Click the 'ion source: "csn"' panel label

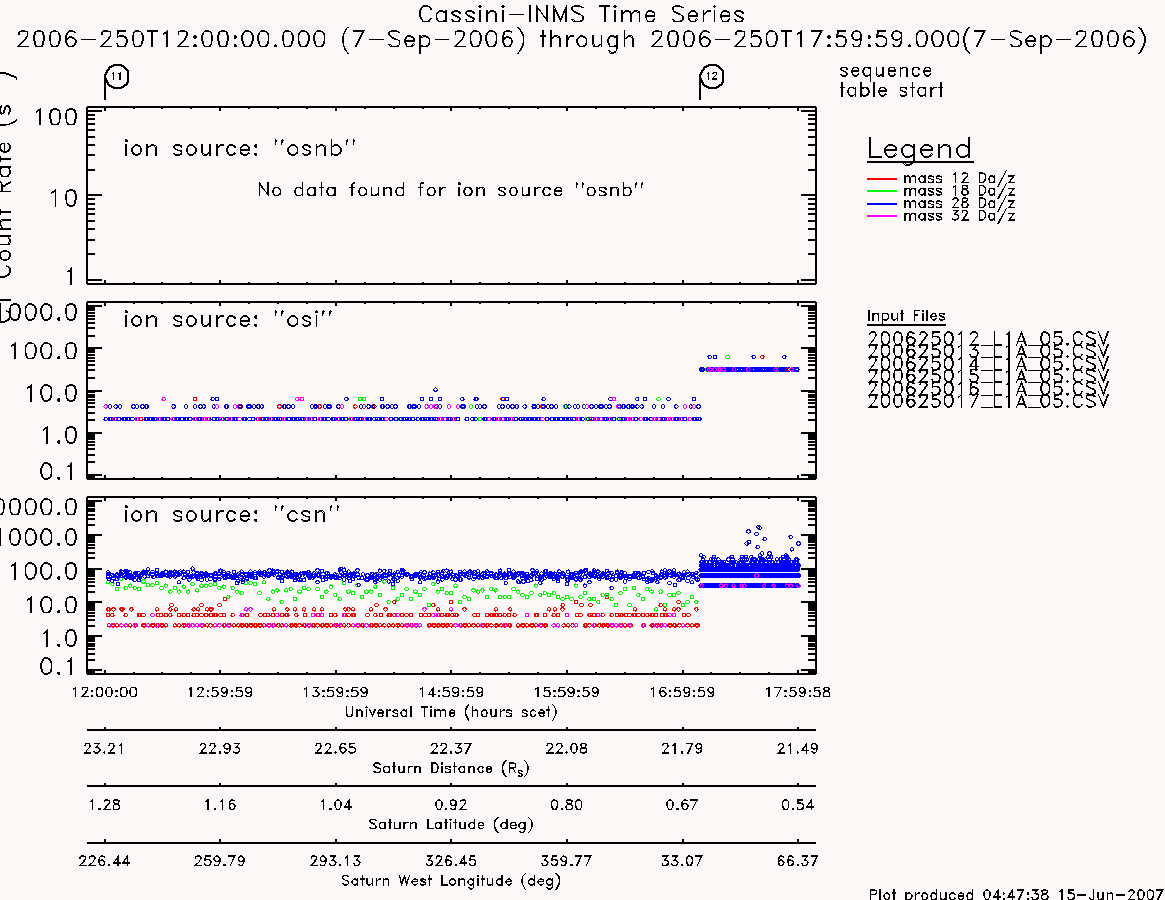click(231, 514)
